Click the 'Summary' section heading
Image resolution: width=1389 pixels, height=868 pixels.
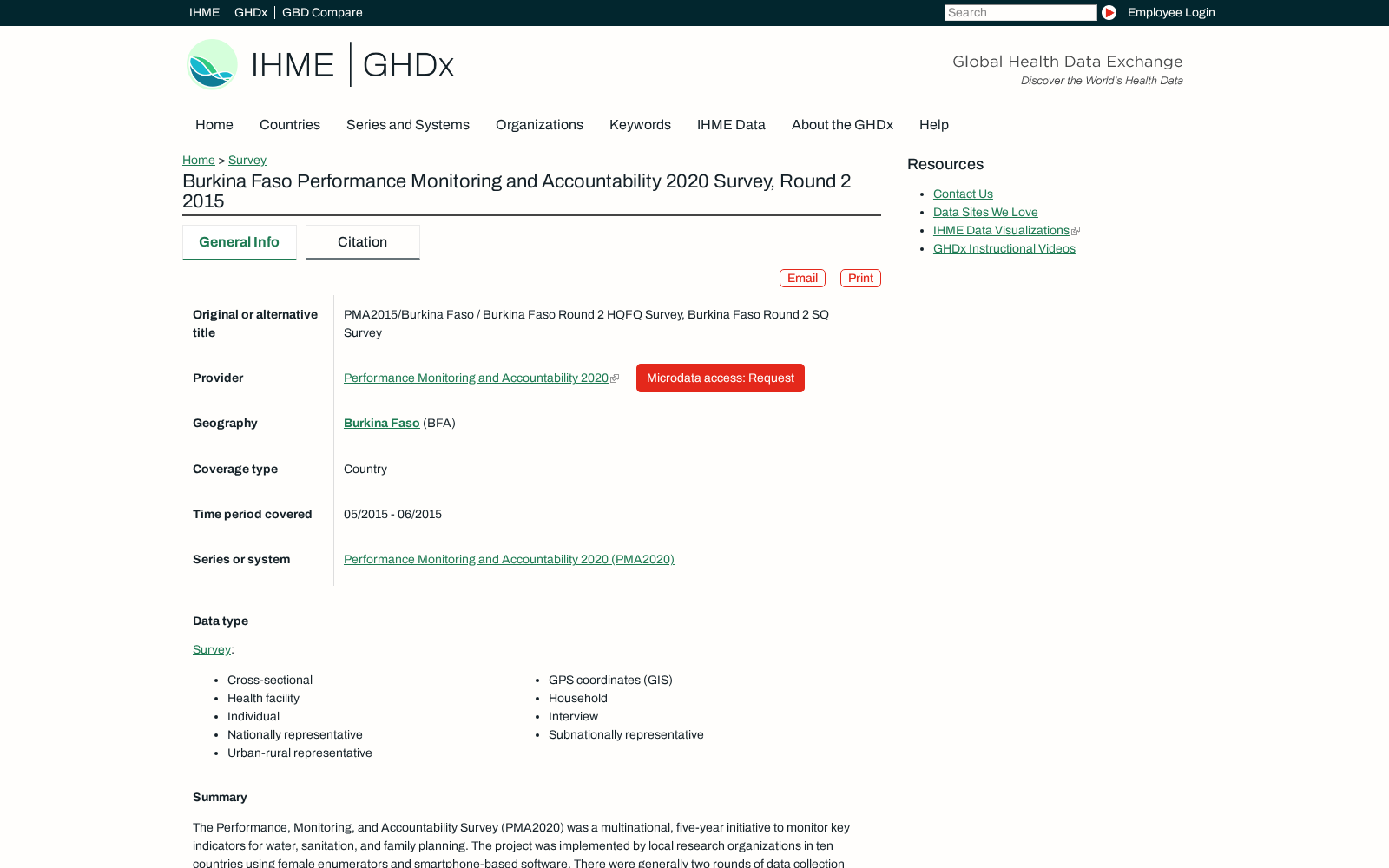[x=220, y=798]
